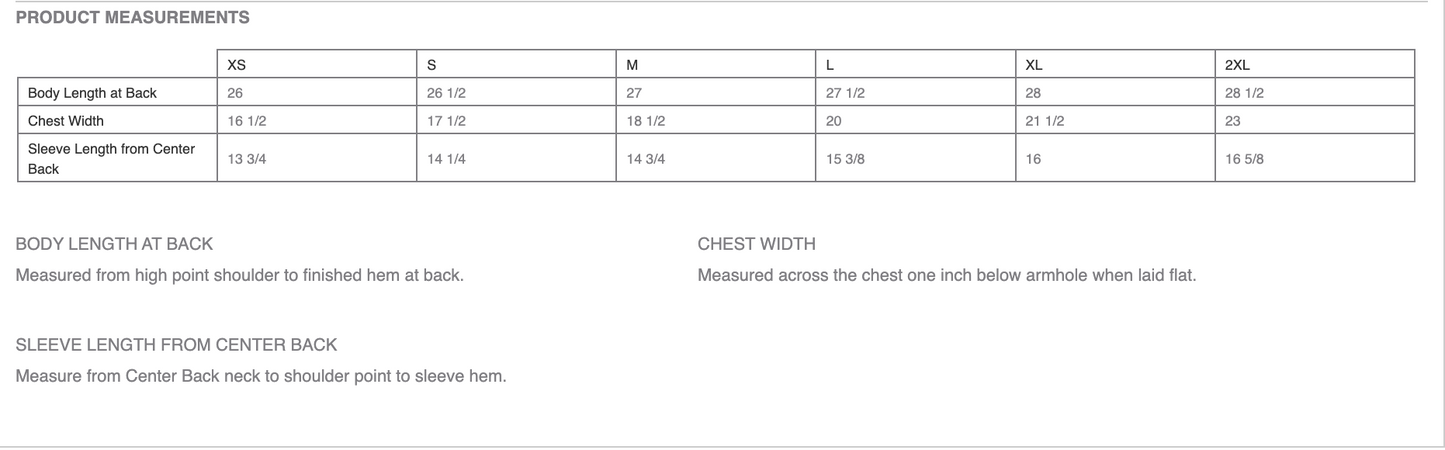This screenshot has width=1445, height=450.
Task: Click the XL body length cell showing 28
Action: (1034, 93)
